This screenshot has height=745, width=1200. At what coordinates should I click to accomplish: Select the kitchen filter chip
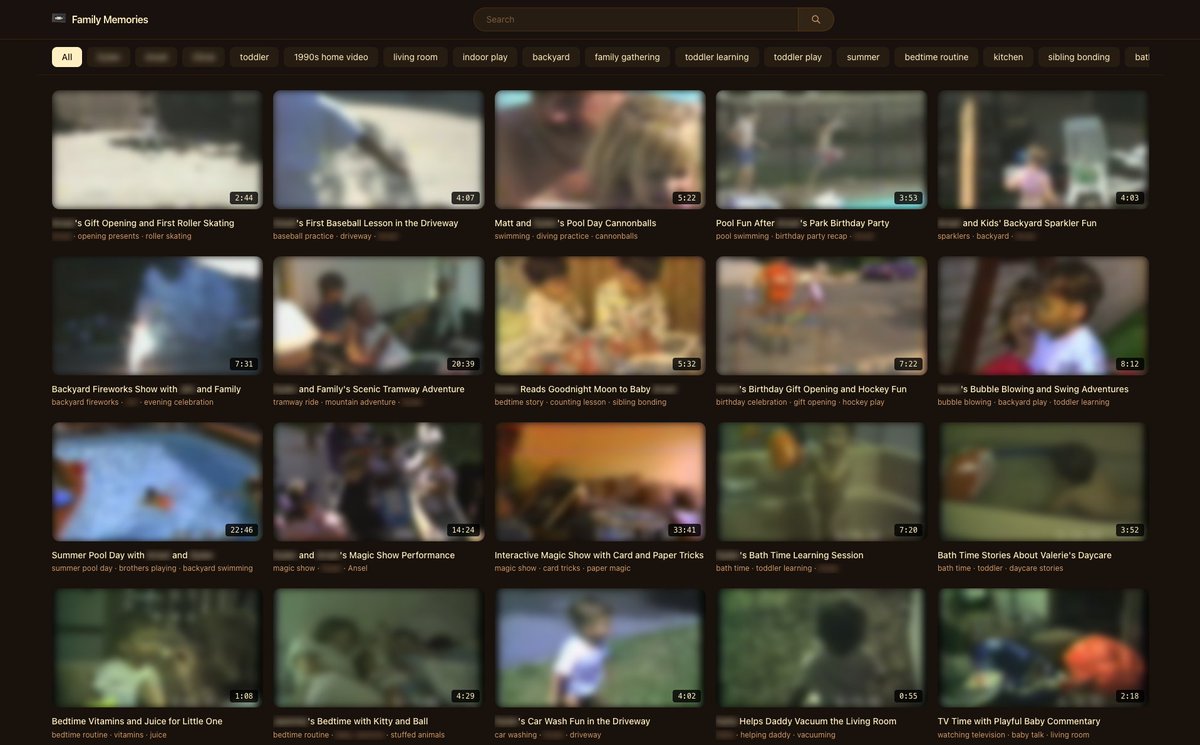[x=1008, y=57]
